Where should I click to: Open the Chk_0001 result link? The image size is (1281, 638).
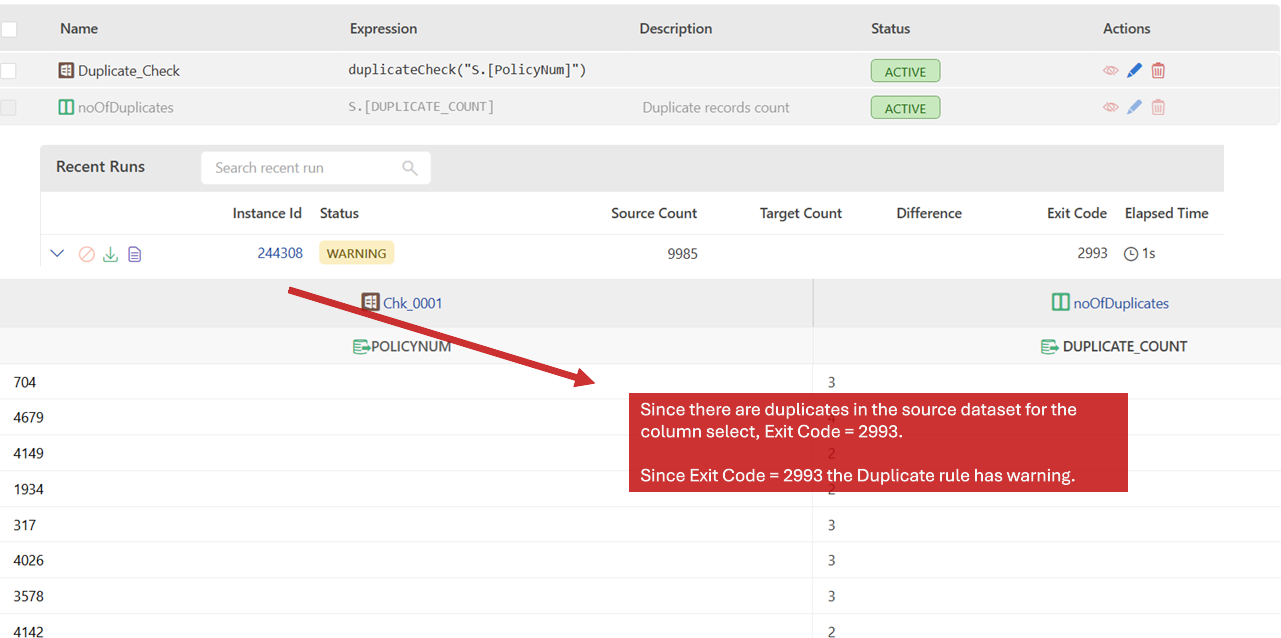pyautogui.click(x=412, y=303)
